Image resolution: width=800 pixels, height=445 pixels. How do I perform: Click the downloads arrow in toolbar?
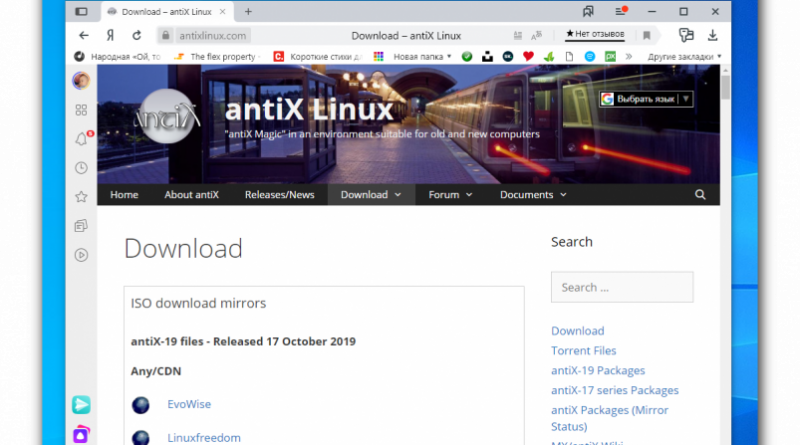(x=713, y=35)
